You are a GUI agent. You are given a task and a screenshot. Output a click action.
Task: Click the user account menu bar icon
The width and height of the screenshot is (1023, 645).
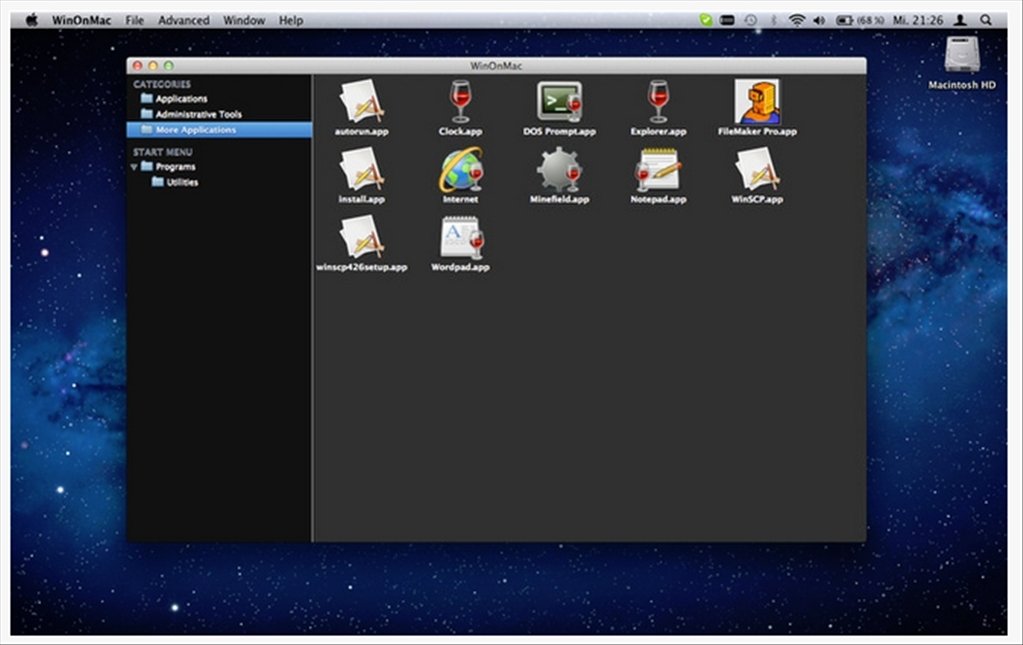[x=960, y=20]
